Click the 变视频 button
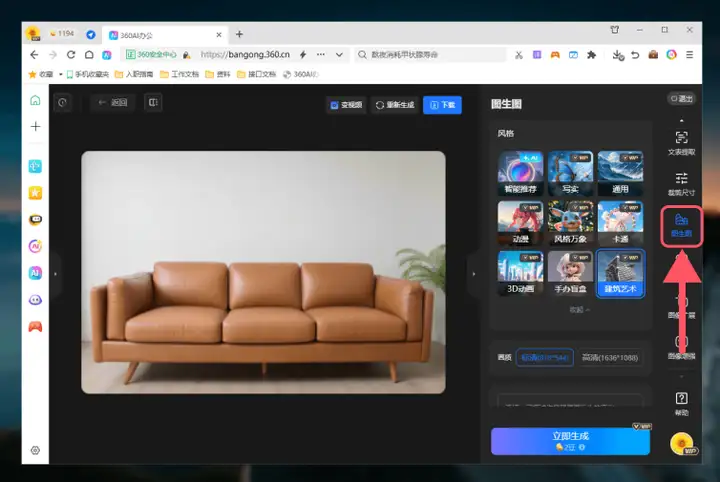 346,105
